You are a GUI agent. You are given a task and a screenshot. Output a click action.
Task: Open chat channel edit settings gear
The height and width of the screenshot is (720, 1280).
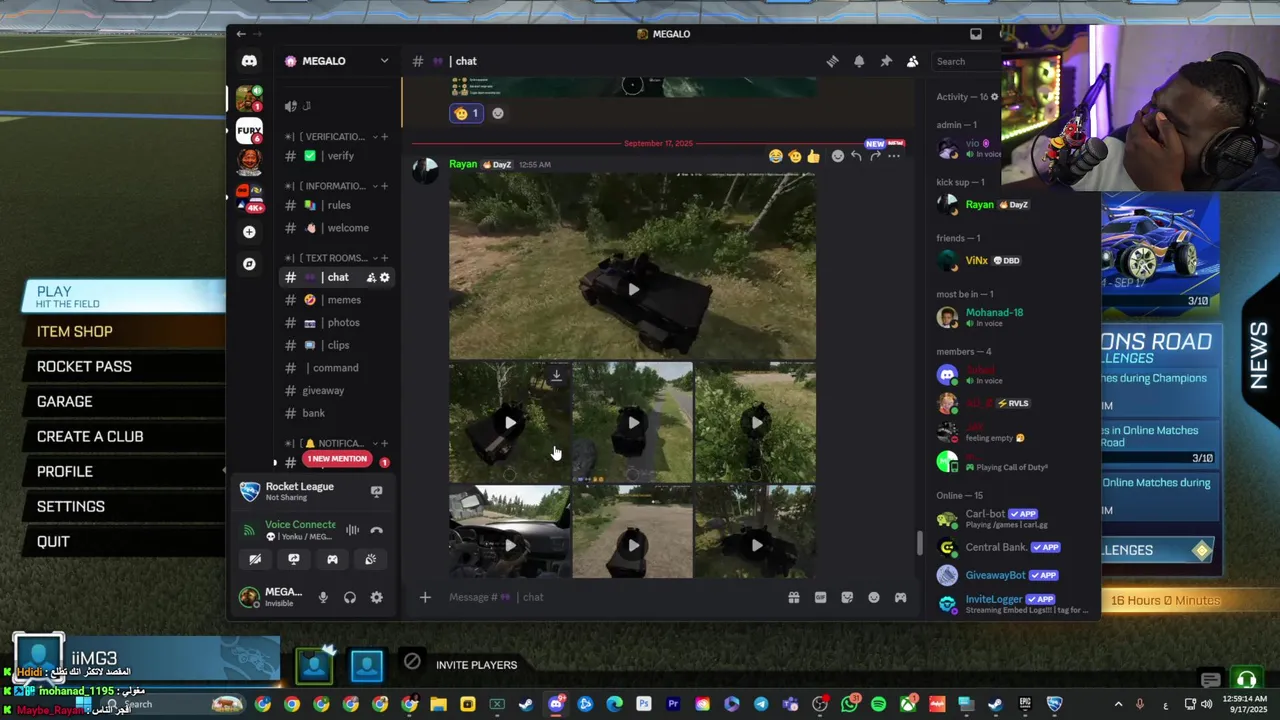385,277
